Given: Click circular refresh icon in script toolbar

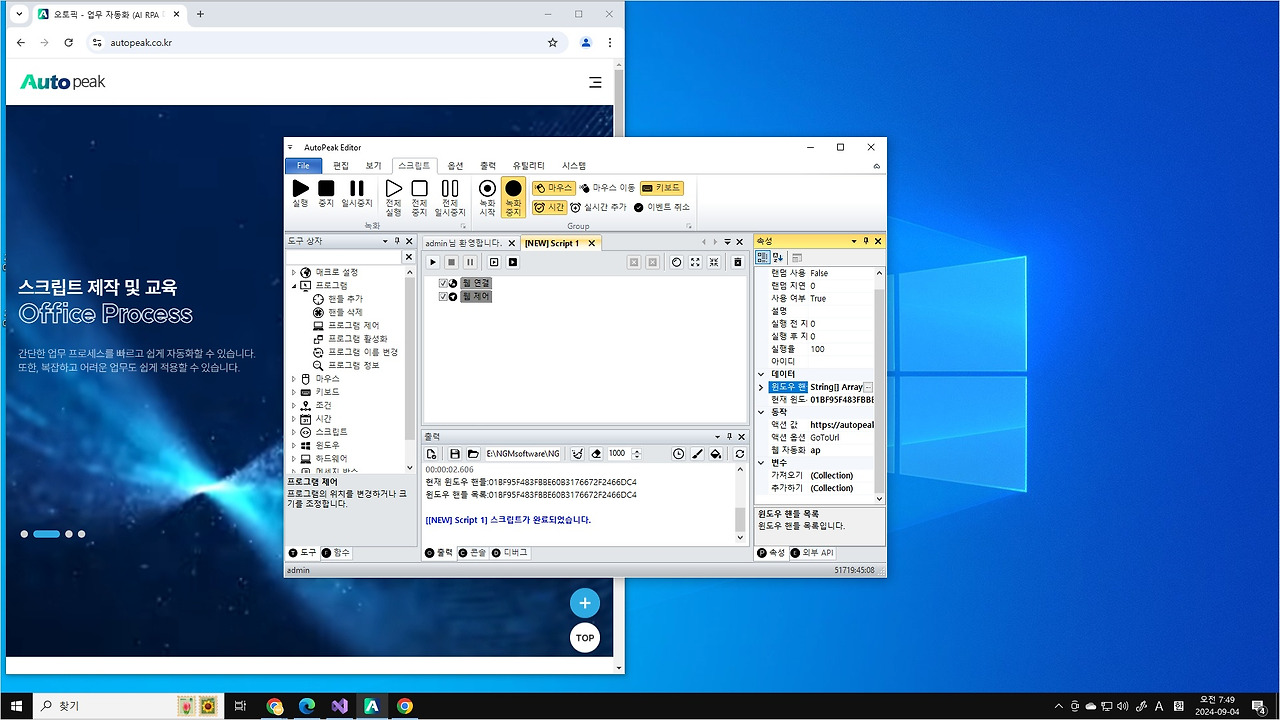Looking at the screenshot, I should tap(676, 262).
